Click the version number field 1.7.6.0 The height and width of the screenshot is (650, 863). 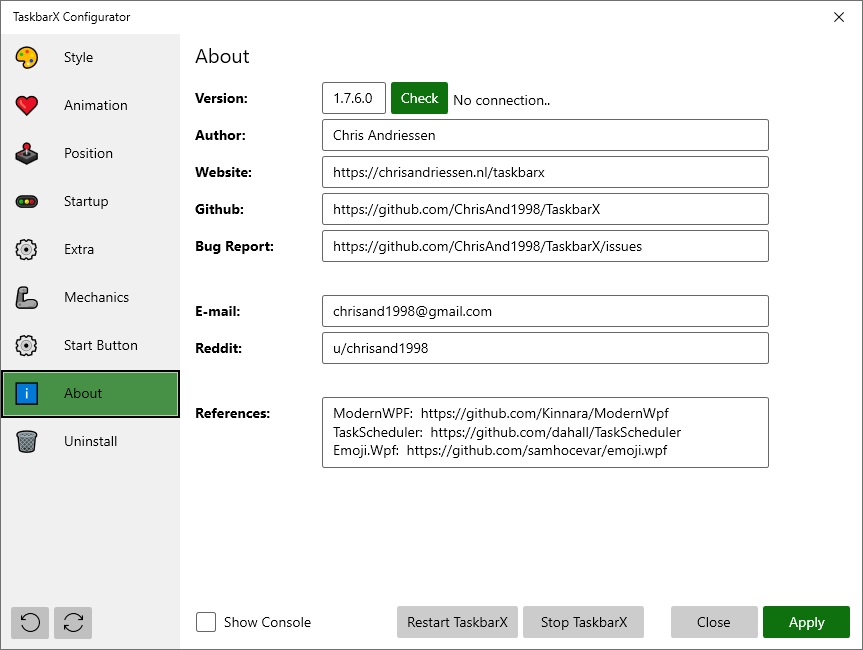pyautogui.click(x=353, y=98)
